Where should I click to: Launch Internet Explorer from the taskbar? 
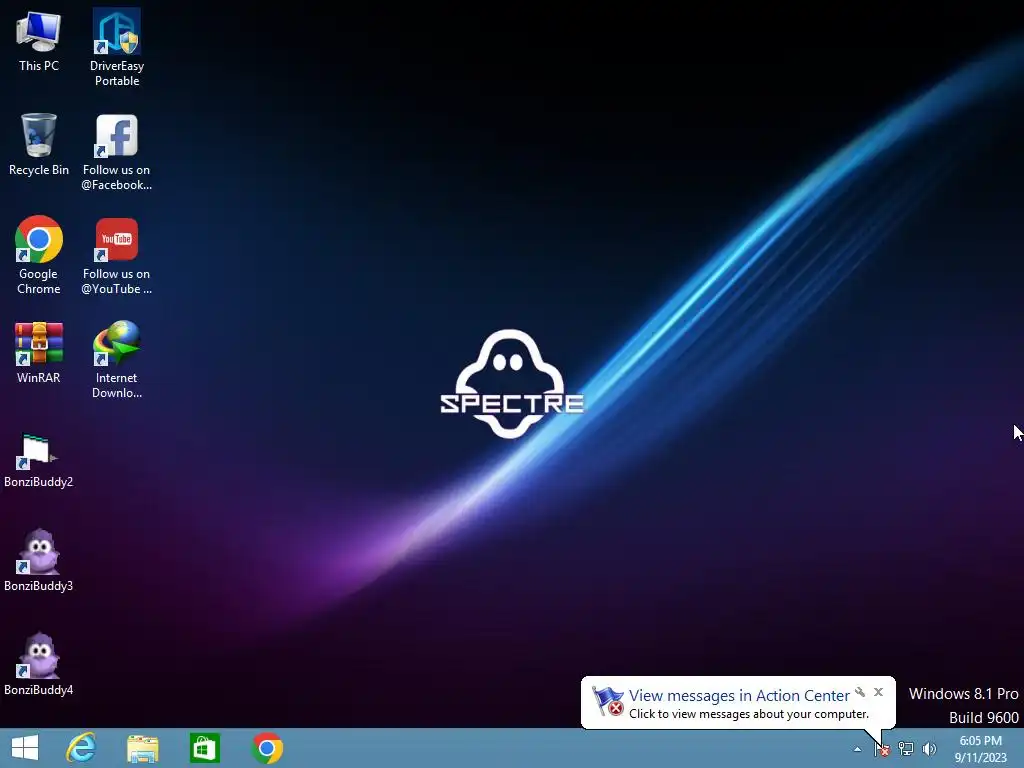point(81,748)
